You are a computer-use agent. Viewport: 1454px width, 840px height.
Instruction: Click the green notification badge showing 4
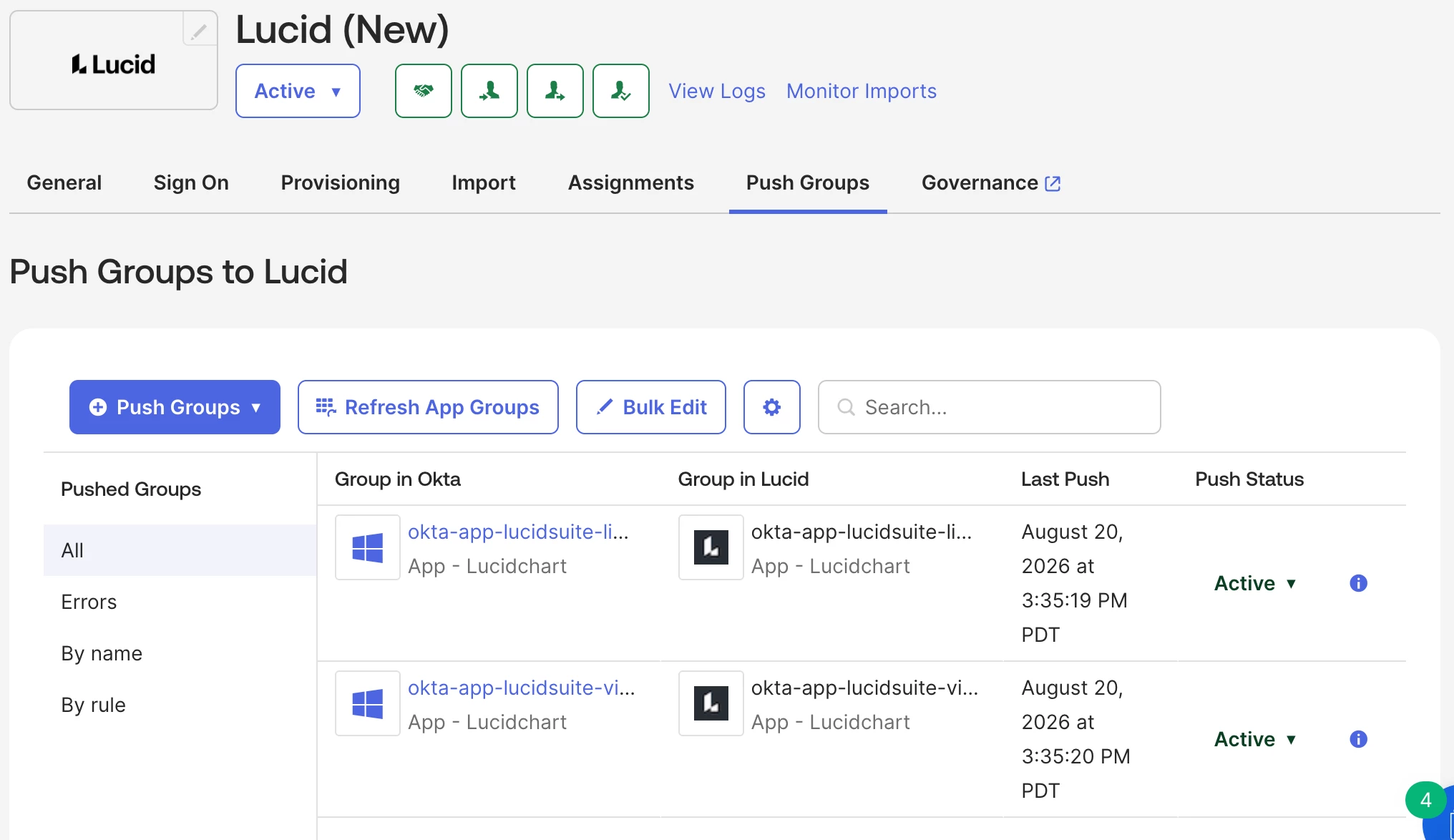coord(1425,800)
